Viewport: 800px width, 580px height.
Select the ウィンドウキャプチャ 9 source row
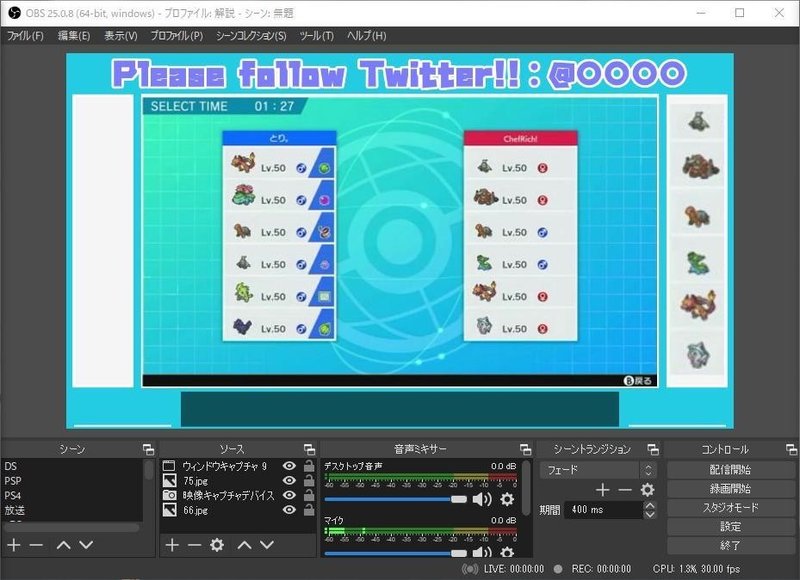(x=238, y=466)
